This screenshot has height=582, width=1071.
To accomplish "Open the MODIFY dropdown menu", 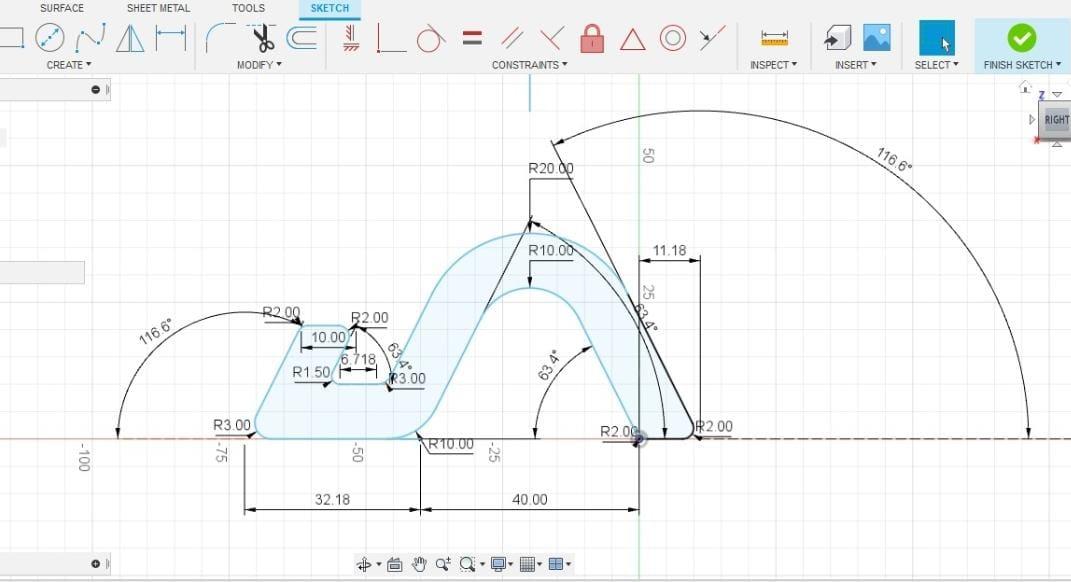I will (x=259, y=65).
